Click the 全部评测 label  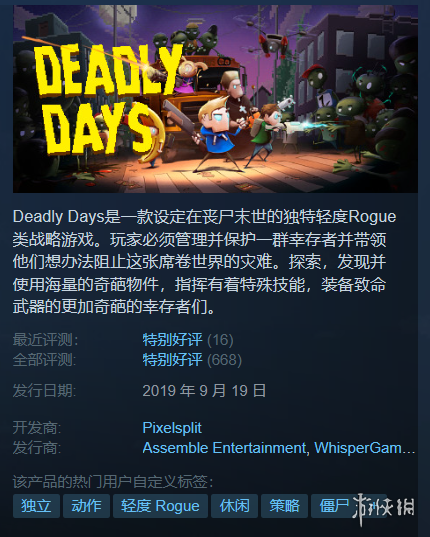coord(45,360)
